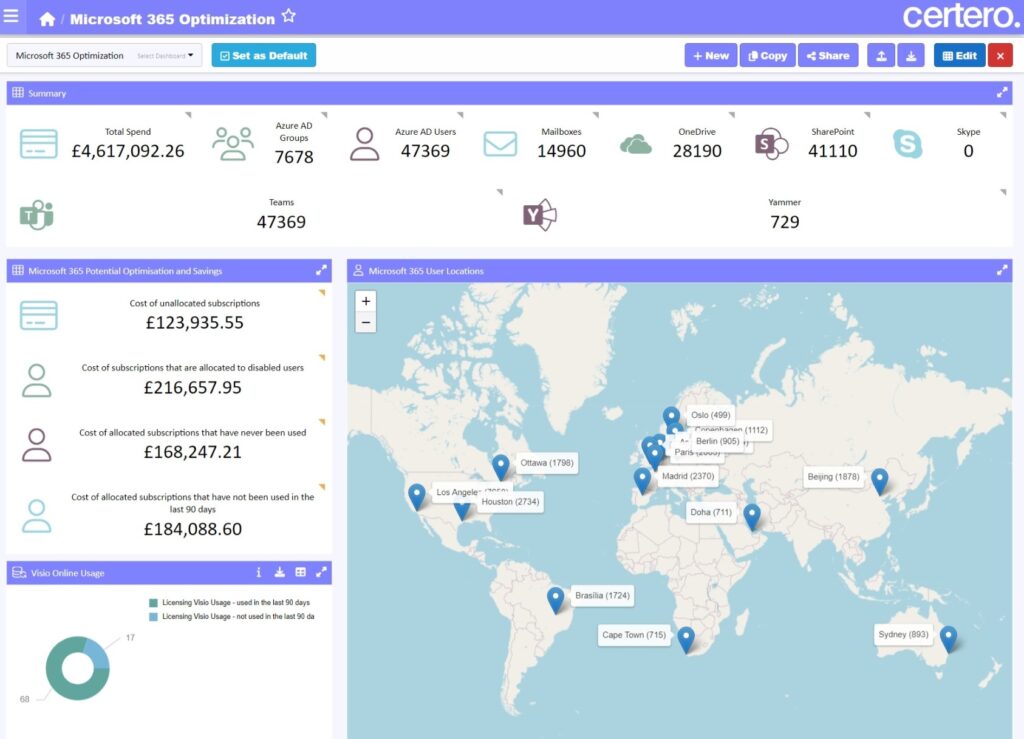Click the New dashboard button

pos(710,56)
